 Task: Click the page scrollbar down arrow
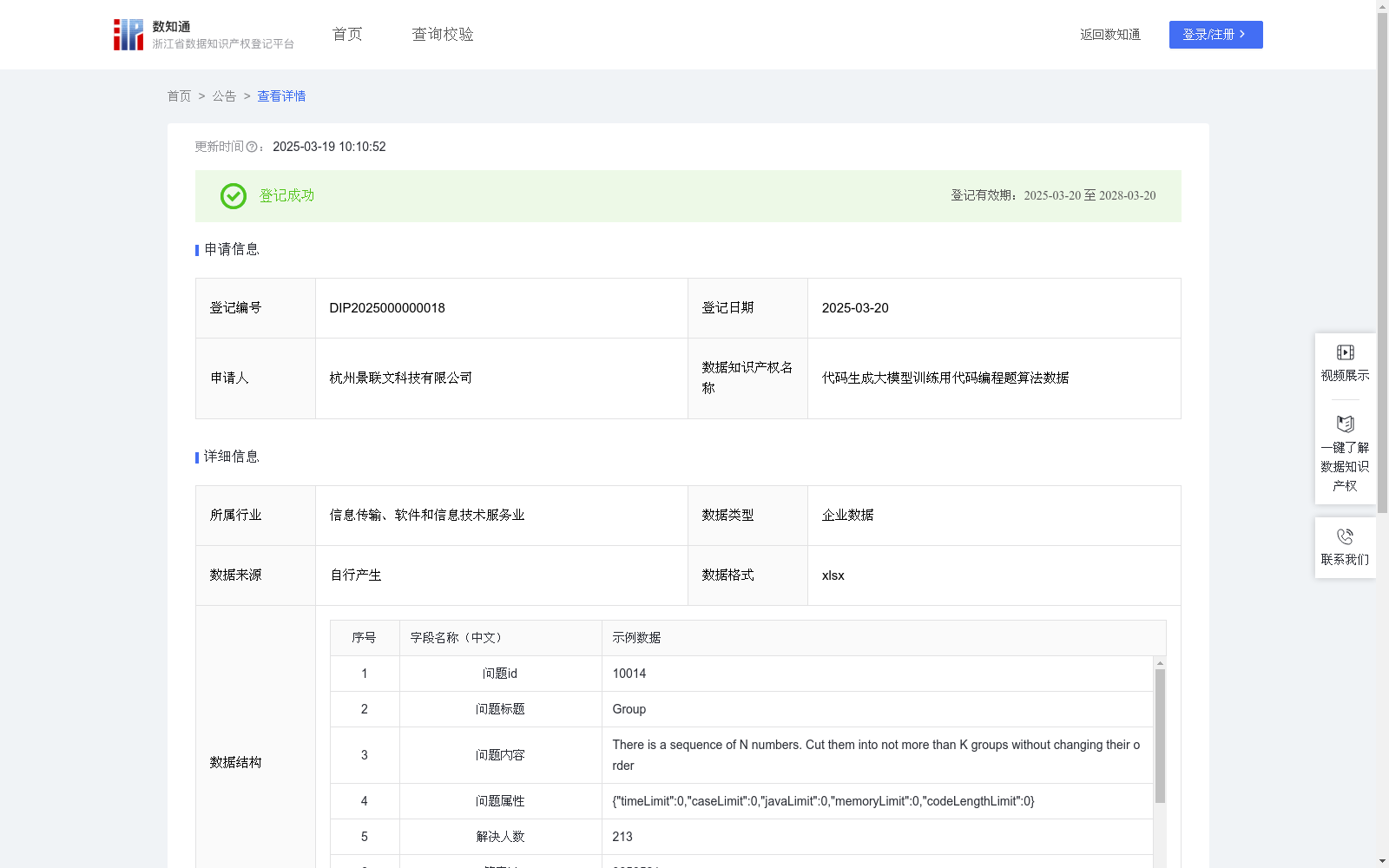pyautogui.click(x=1382, y=861)
